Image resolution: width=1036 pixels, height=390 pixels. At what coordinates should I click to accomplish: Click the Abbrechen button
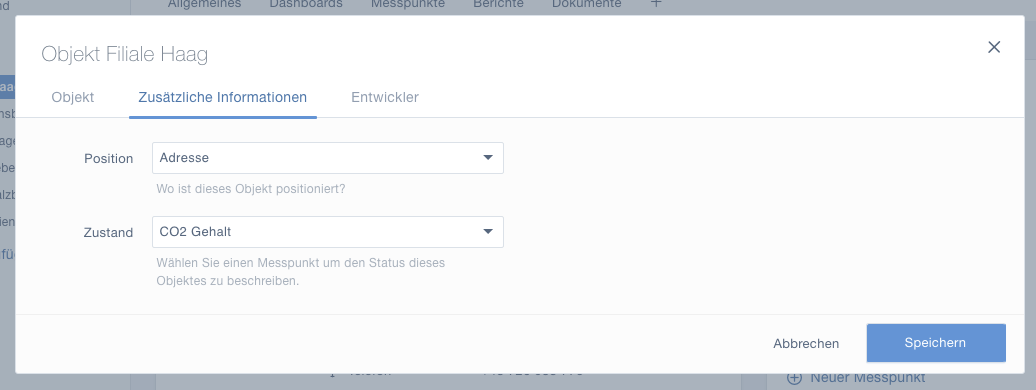806,344
